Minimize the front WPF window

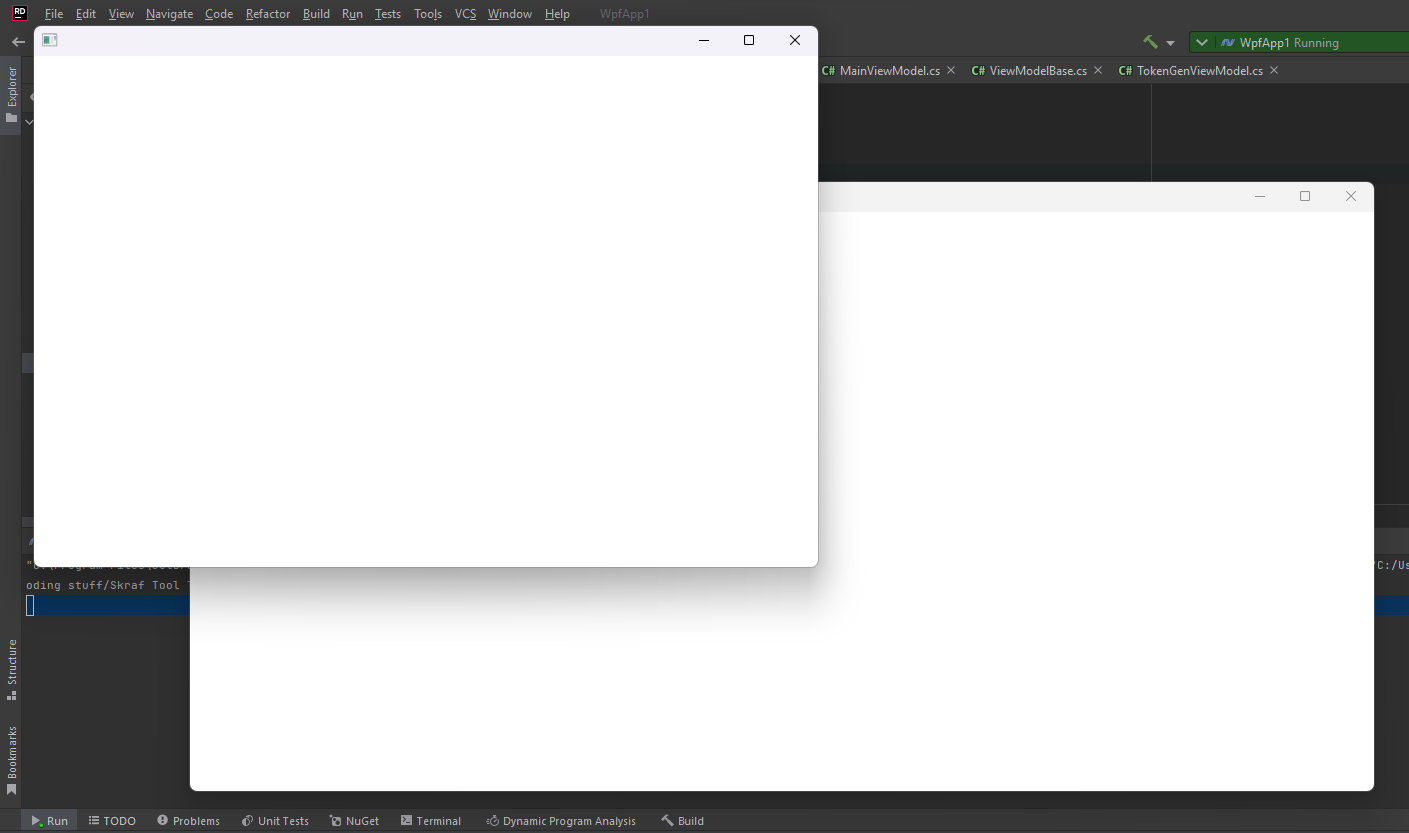pos(704,40)
